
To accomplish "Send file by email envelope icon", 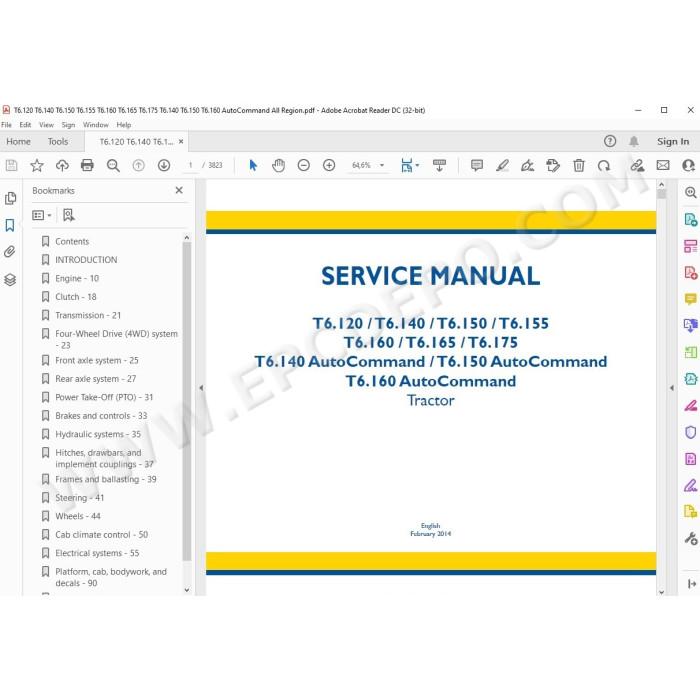I will (663, 165).
